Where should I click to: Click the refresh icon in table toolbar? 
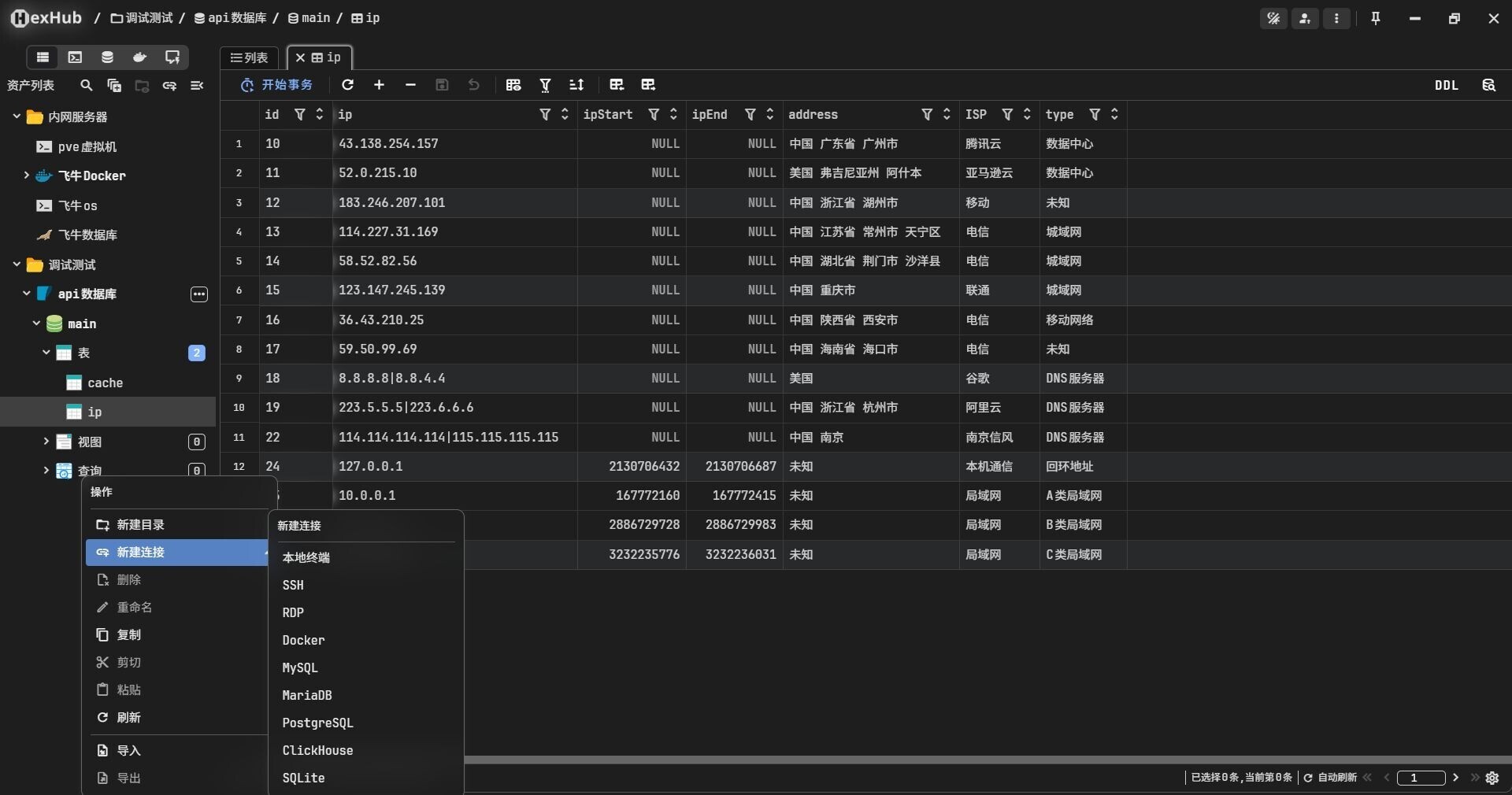point(347,85)
